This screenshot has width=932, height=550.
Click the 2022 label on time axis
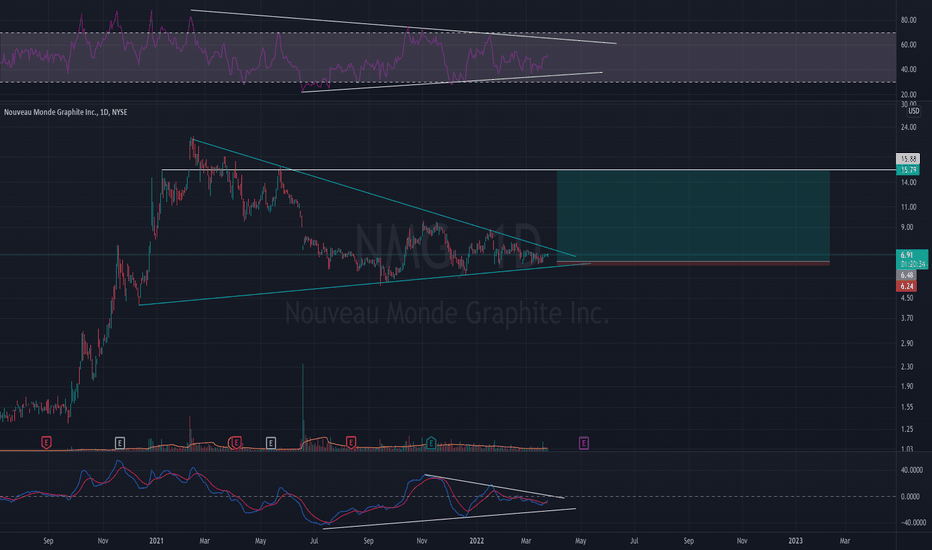coord(477,540)
